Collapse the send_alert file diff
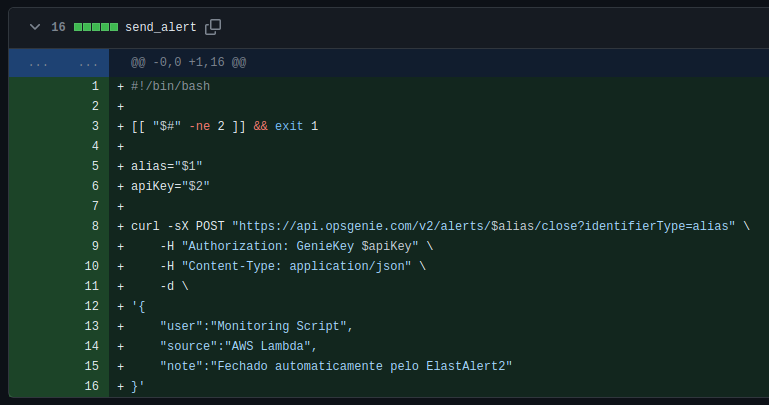 [x=35, y=27]
